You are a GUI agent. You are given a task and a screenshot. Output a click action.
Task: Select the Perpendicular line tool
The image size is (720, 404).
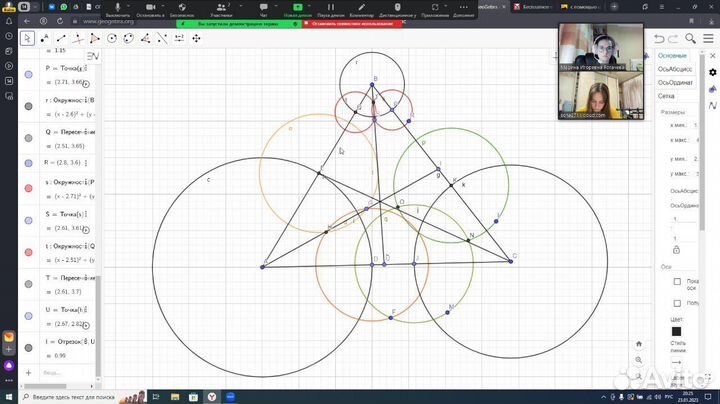(78, 38)
